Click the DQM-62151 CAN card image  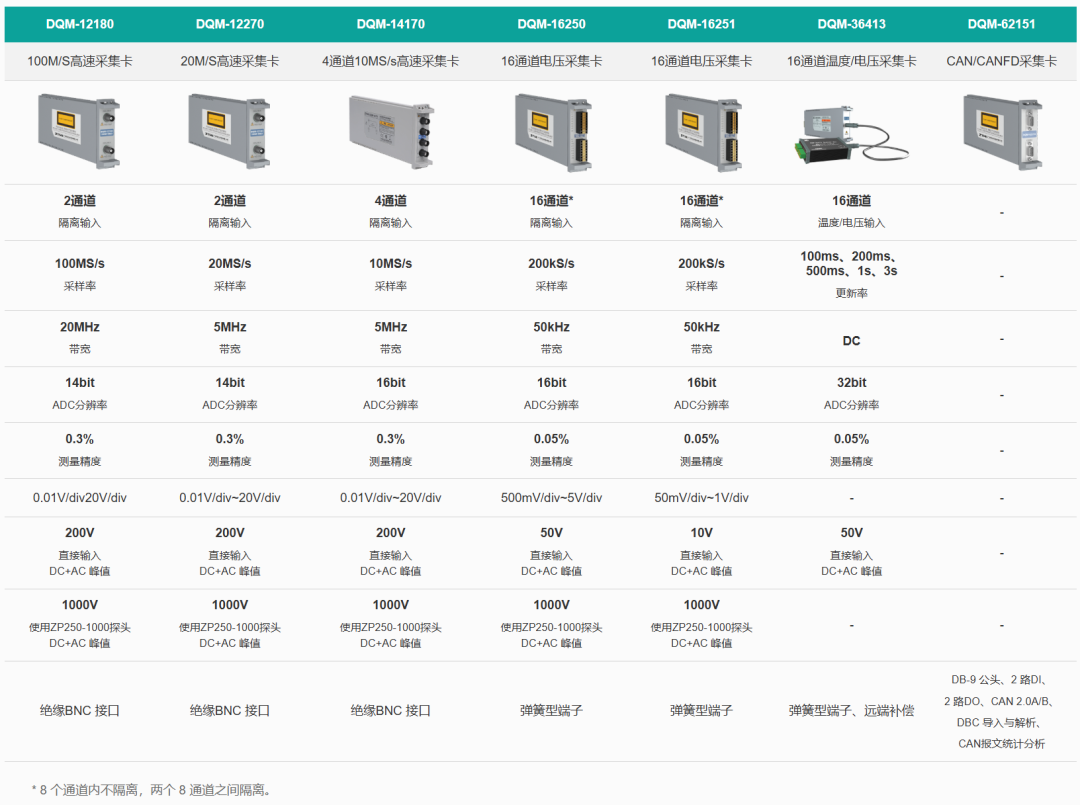1001,131
